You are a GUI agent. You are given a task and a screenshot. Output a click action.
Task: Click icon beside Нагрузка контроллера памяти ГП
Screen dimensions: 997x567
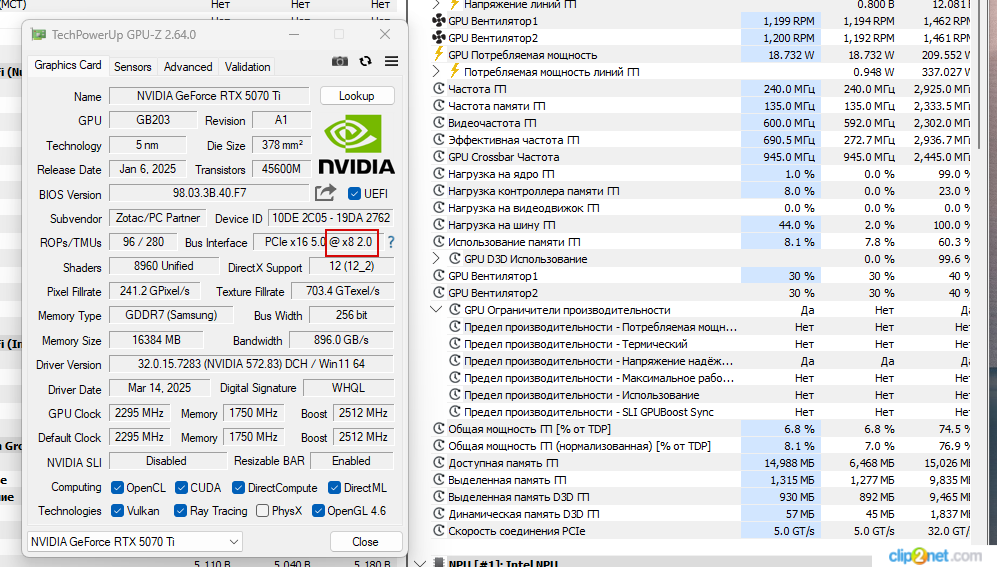439,190
